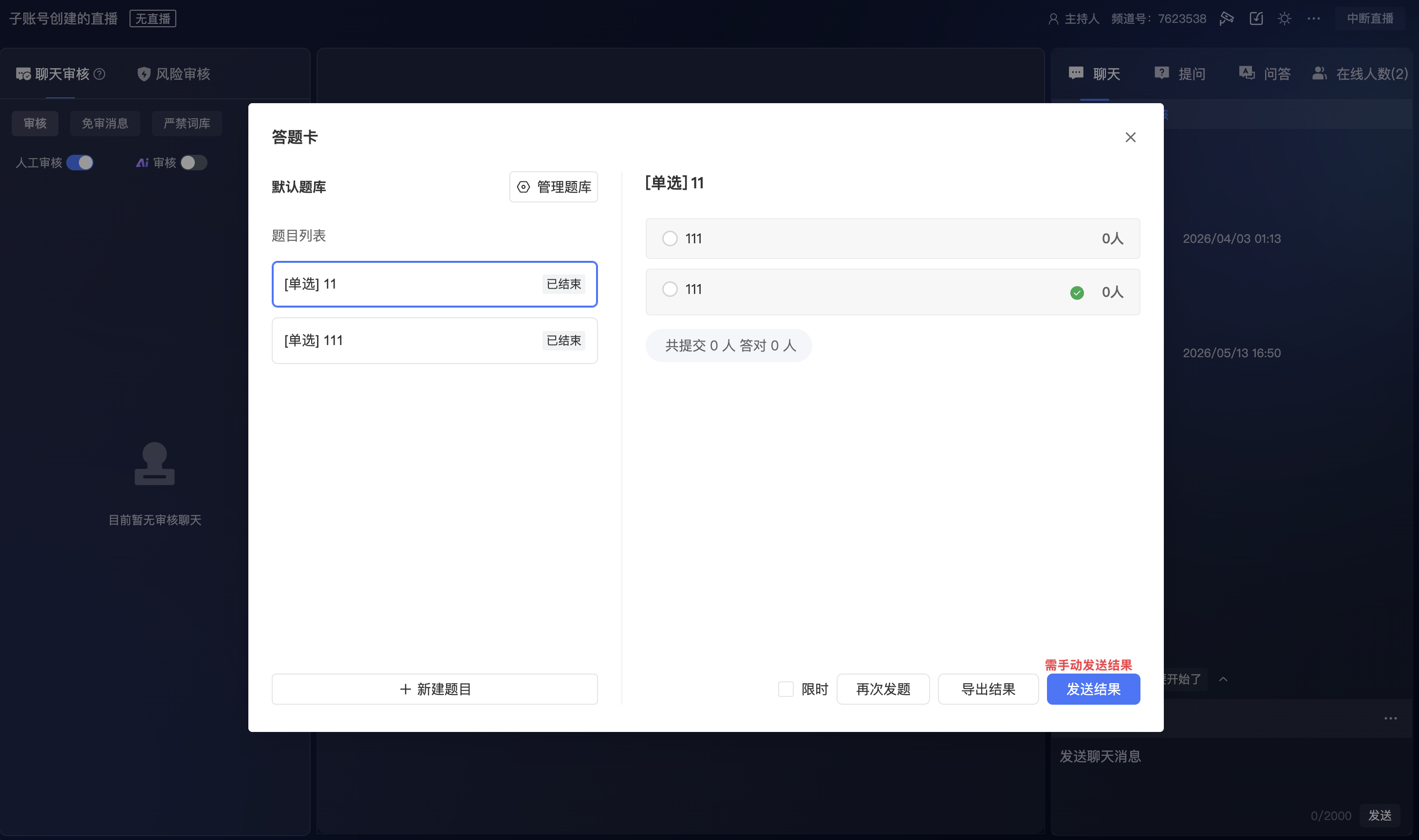Open the top bar more (…) menu
The width and height of the screenshot is (1419, 840).
(x=1314, y=18)
